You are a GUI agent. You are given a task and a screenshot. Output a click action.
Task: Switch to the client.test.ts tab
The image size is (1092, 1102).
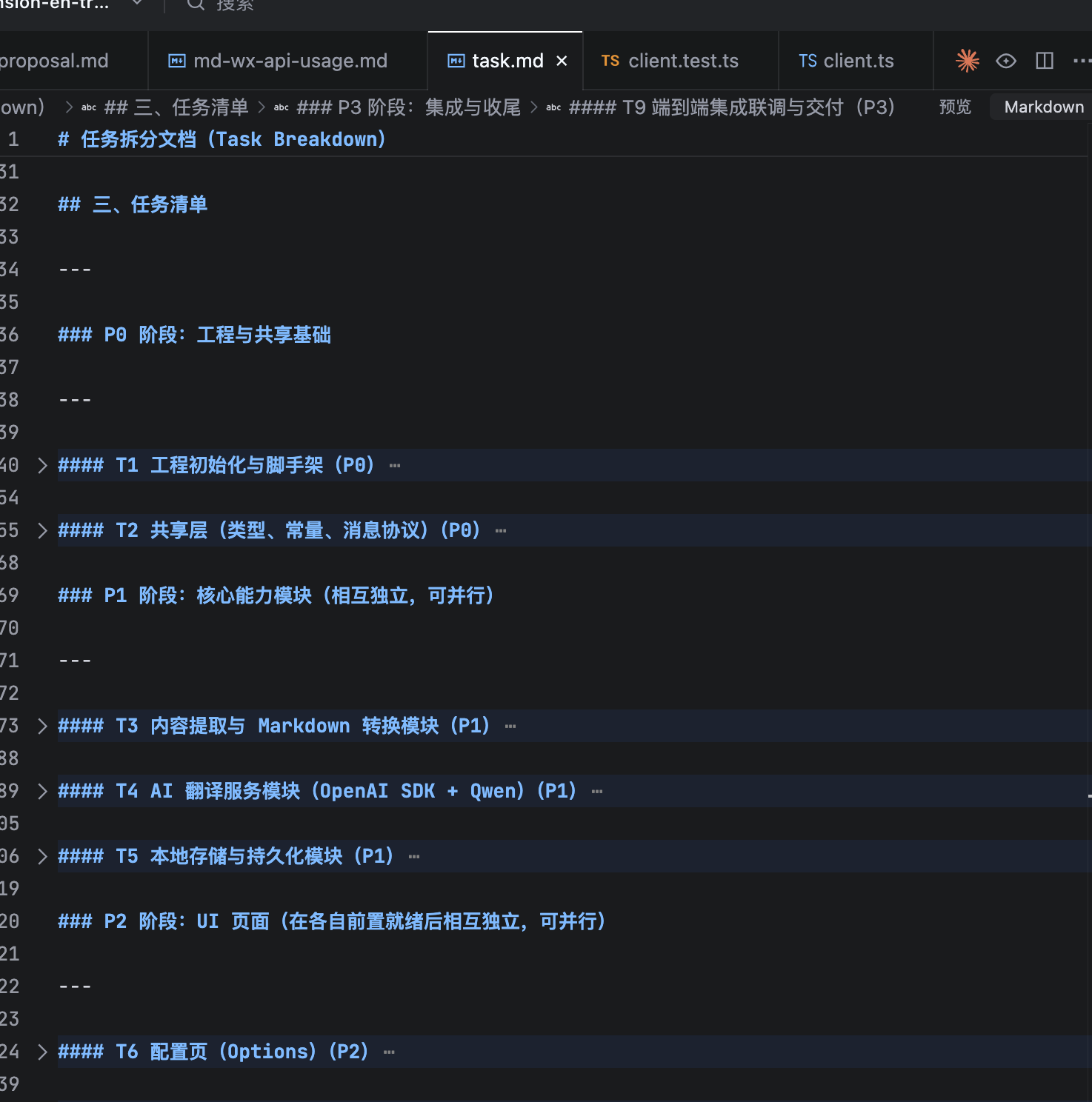[680, 61]
